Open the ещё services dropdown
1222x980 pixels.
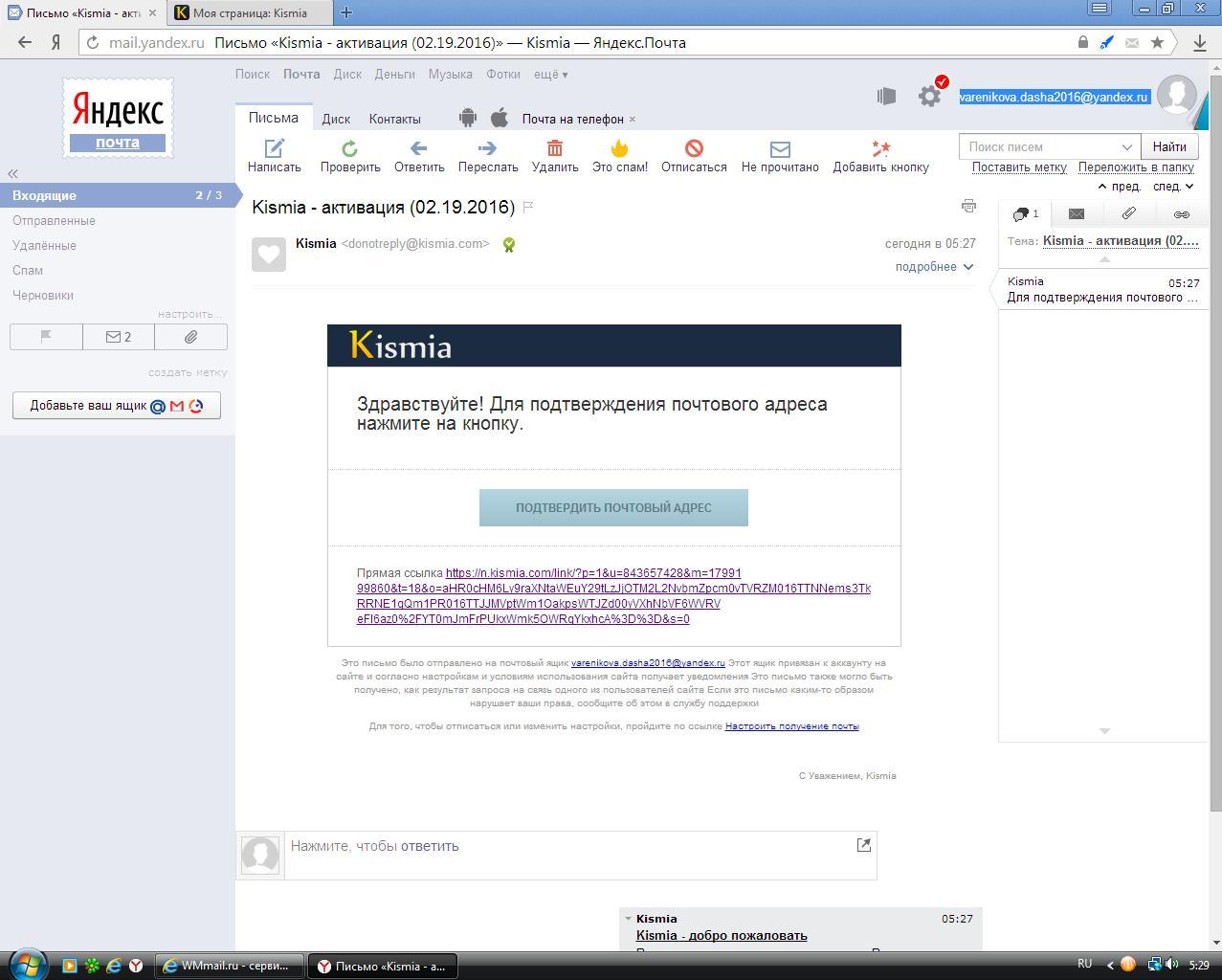click(550, 74)
